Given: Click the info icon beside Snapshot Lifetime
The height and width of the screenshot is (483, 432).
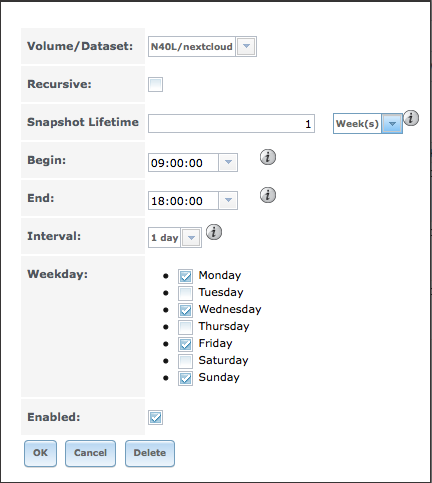Looking at the screenshot, I should coord(411,118).
